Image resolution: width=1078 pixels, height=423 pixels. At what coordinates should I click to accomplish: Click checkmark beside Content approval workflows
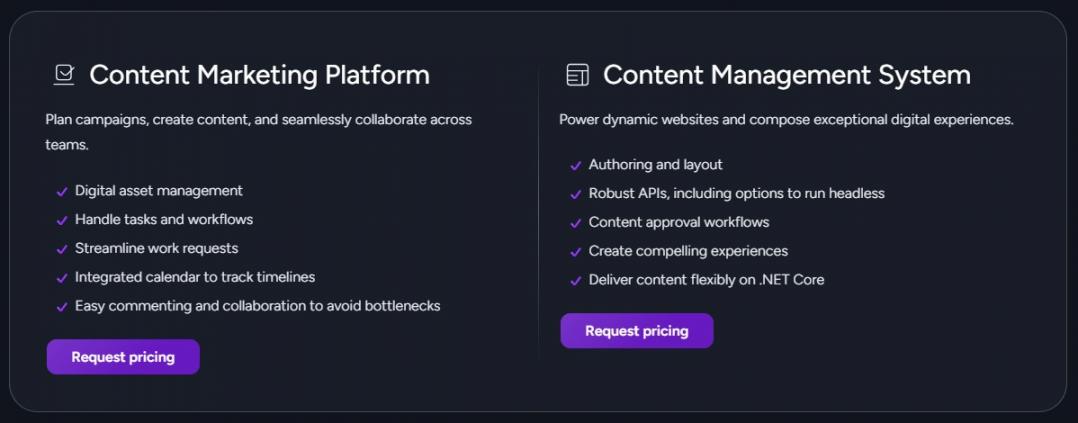[x=575, y=223]
